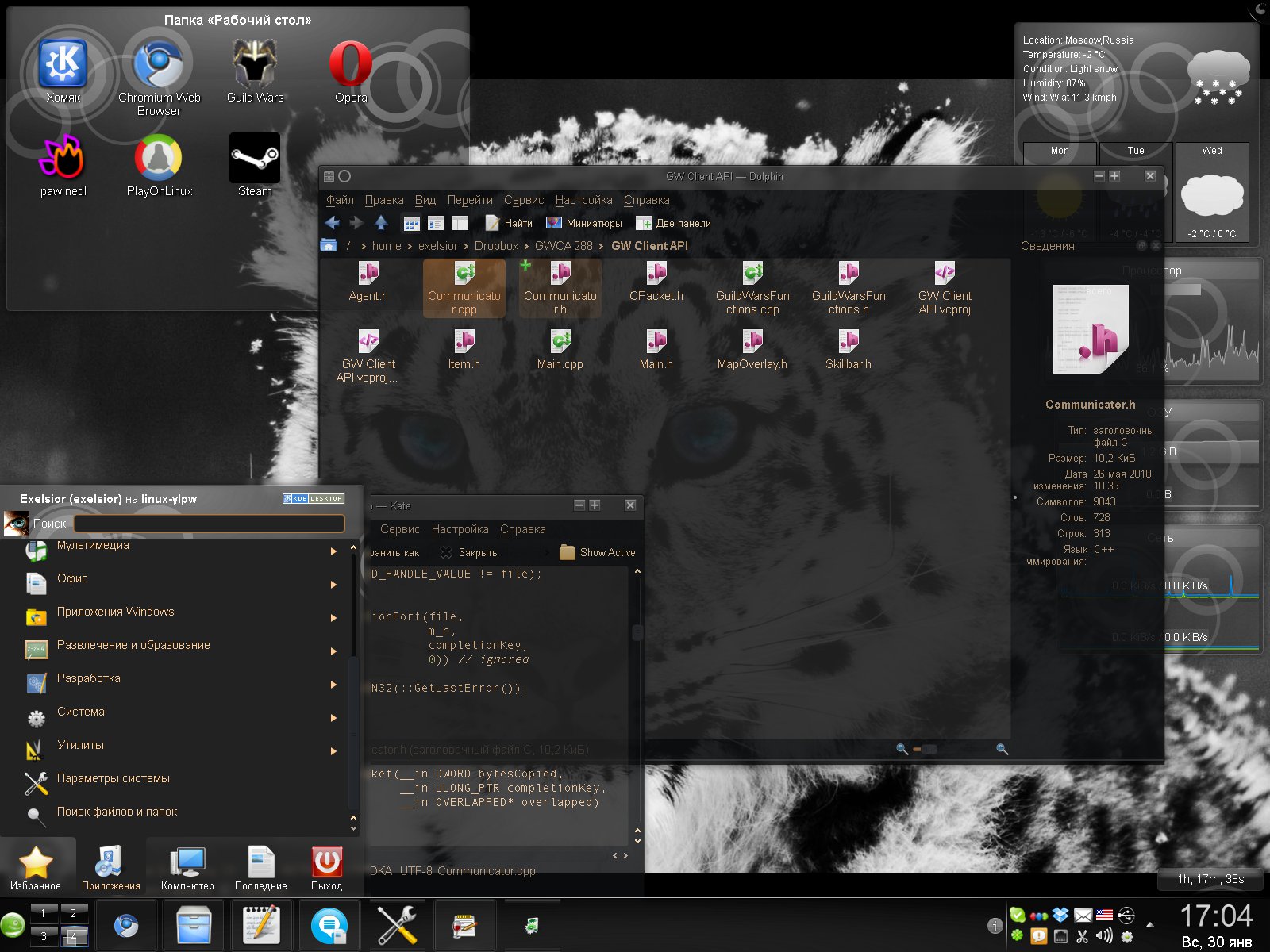This screenshot has width=1270, height=952.
Task: Switch to virtual desktop 2 in pager
Action: (x=74, y=913)
